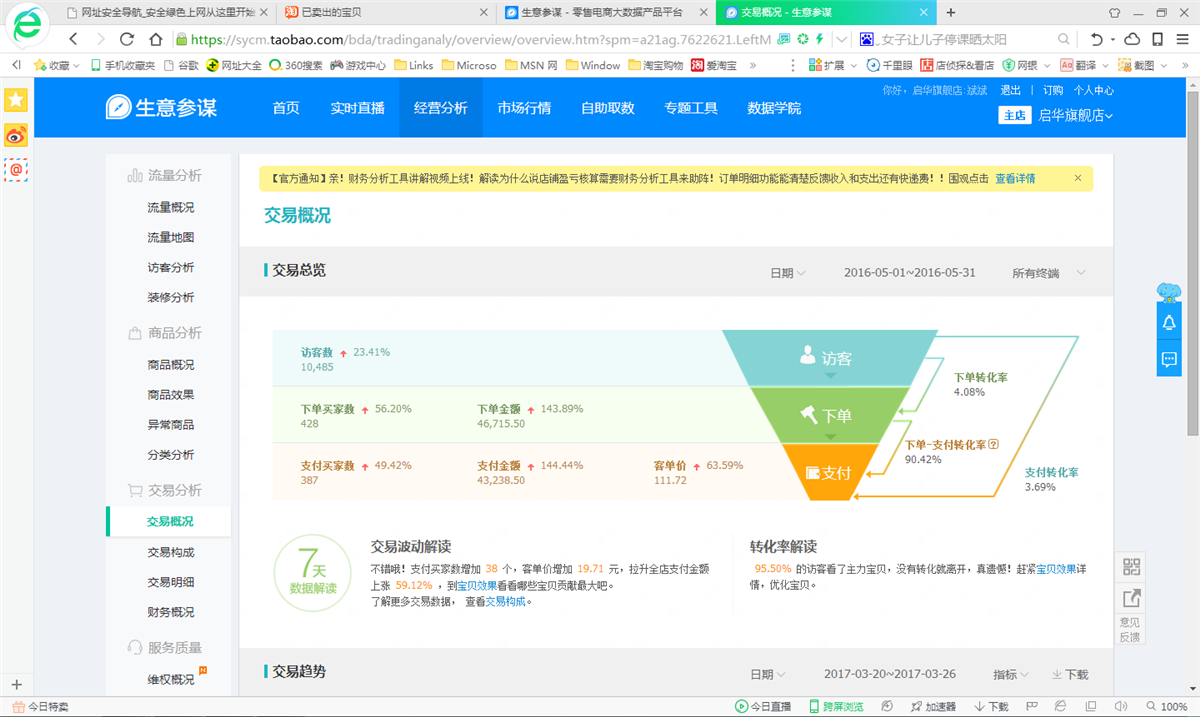Click the 退出 logout link
This screenshot has height=717, width=1200.
tap(1010, 90)
